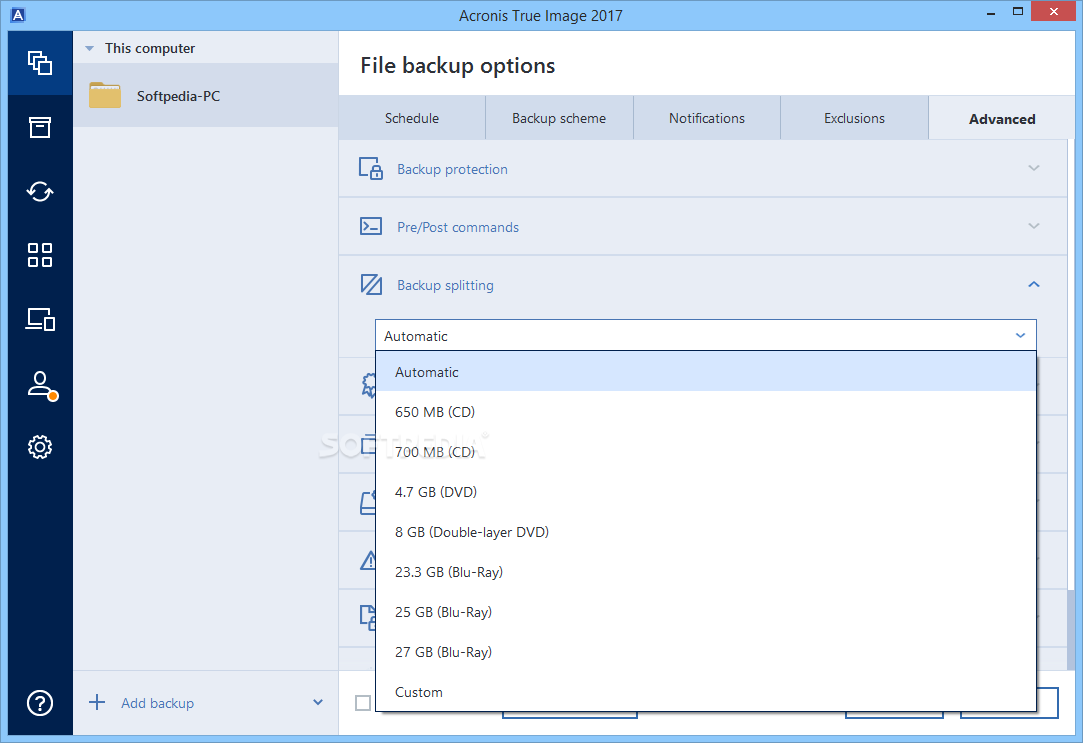The width and height of the screenshot is (1083, 743).
Task: Choose Custom split size option
Action: click(x=705, y=692)
